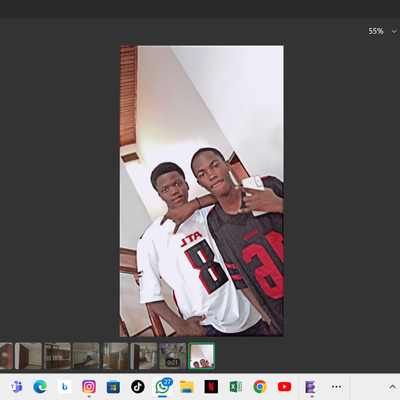The width and height of the screenshot is (400, 400).
Task: Launch Microsoft Edge browser
Action: (x=40, y=387)
